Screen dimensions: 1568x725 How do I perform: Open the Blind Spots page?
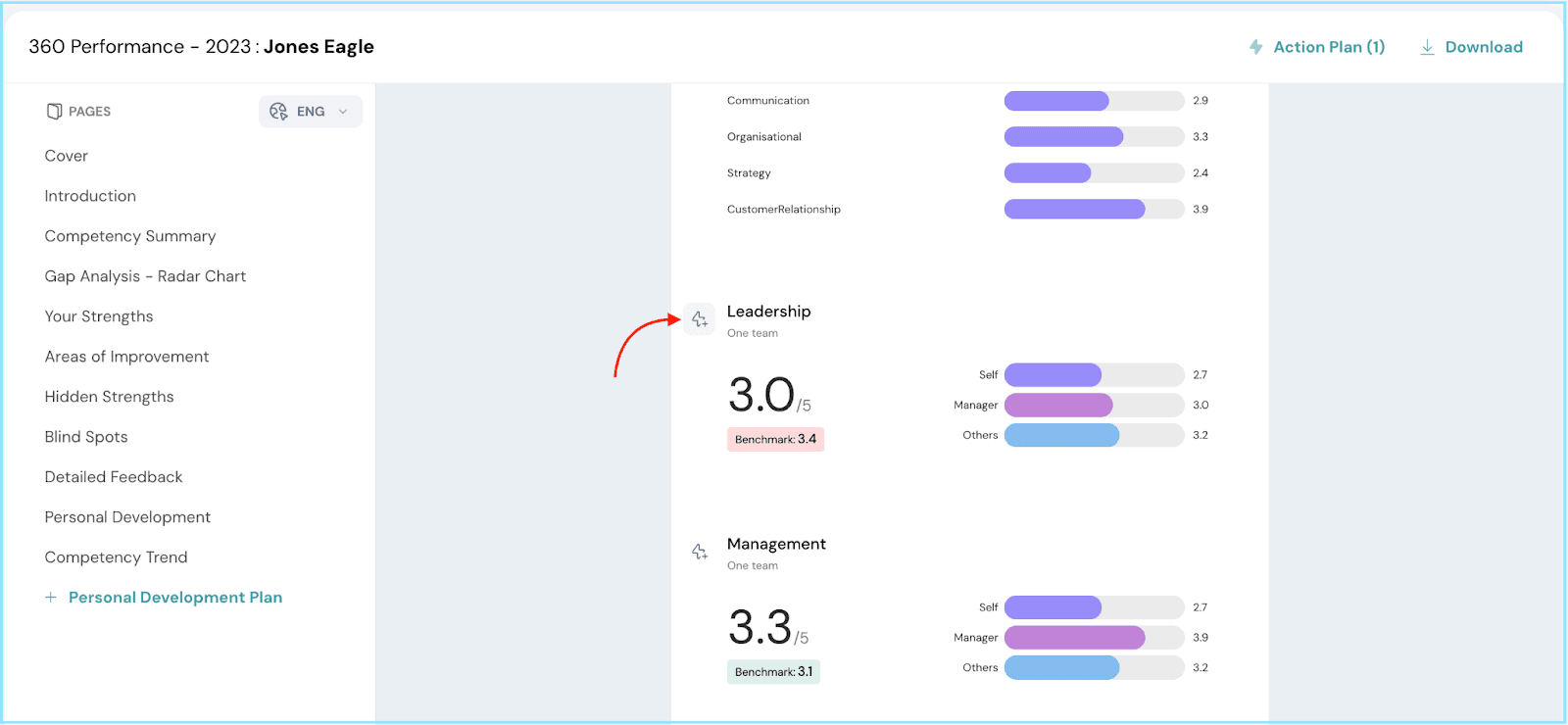[86, 437]
